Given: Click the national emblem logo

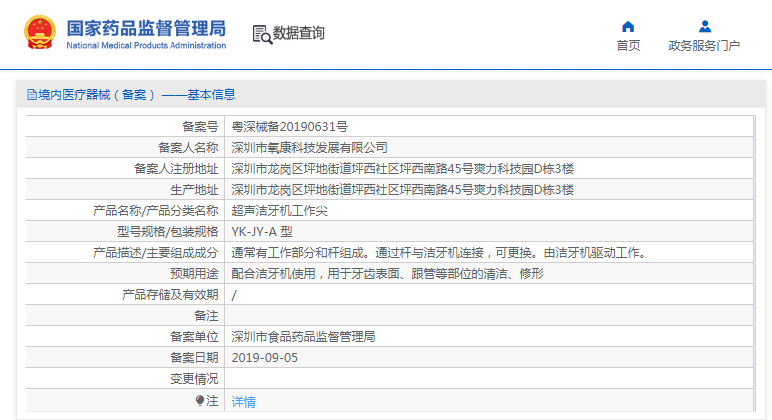Looking at the screenshot, I should pos(40,32).
